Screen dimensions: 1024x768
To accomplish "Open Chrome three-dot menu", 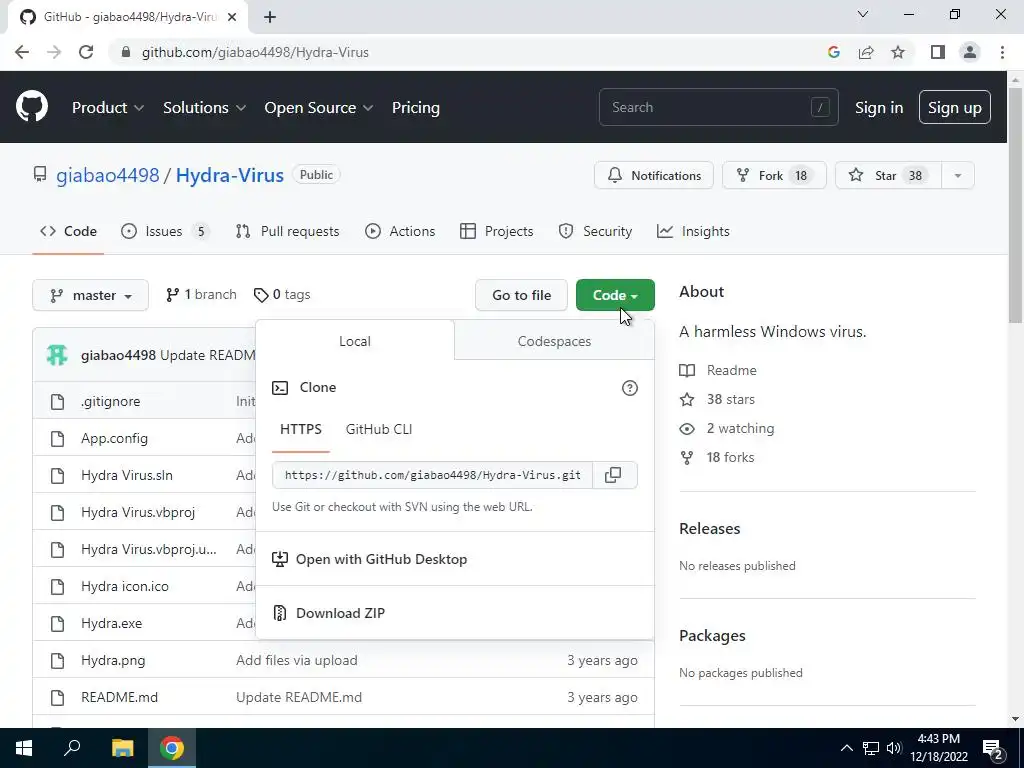I will click(1002, 52).
